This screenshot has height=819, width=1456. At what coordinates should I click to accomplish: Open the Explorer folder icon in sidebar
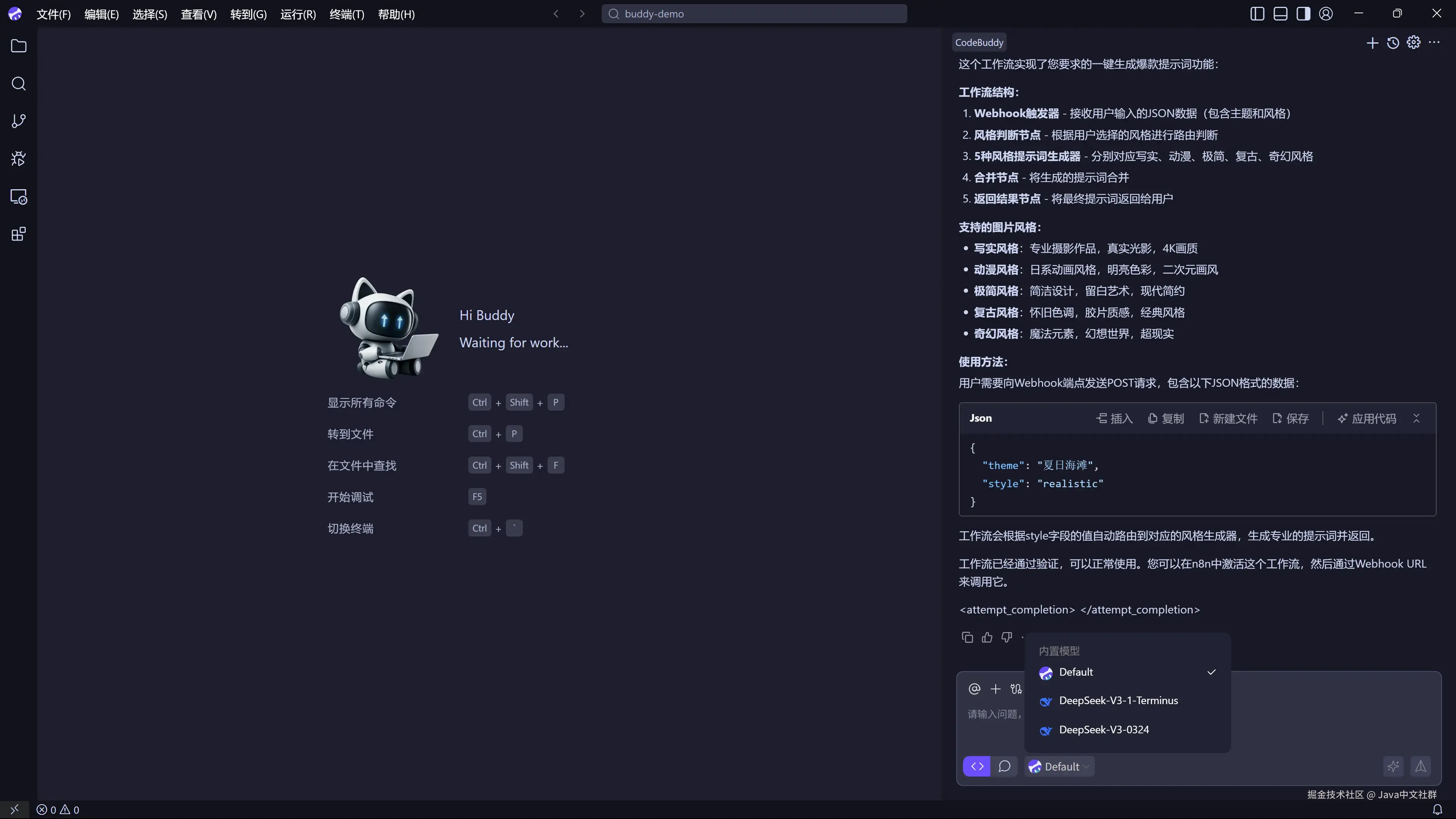coord(19,46)
